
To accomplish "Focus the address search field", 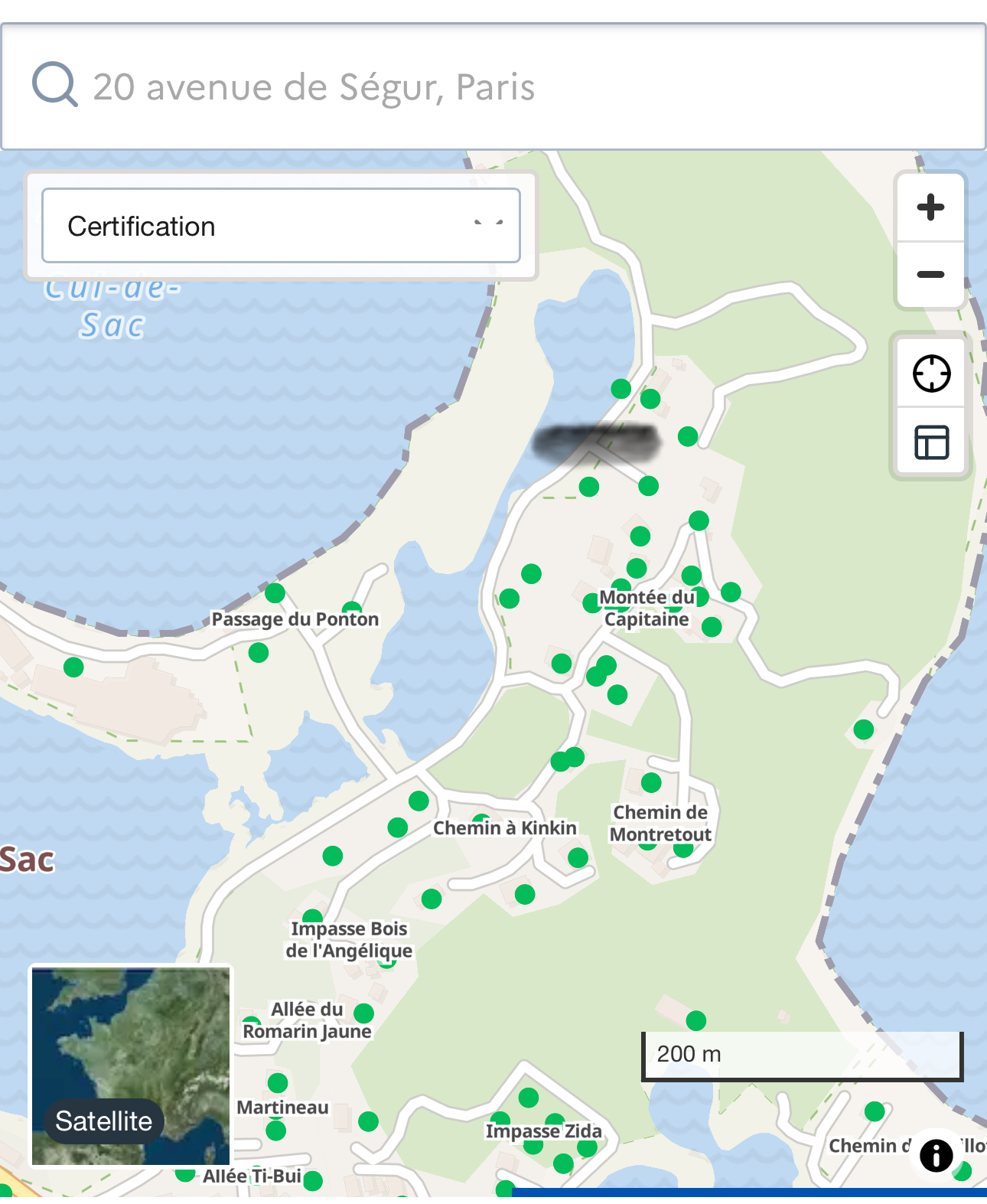I will (x=493, y=86).
